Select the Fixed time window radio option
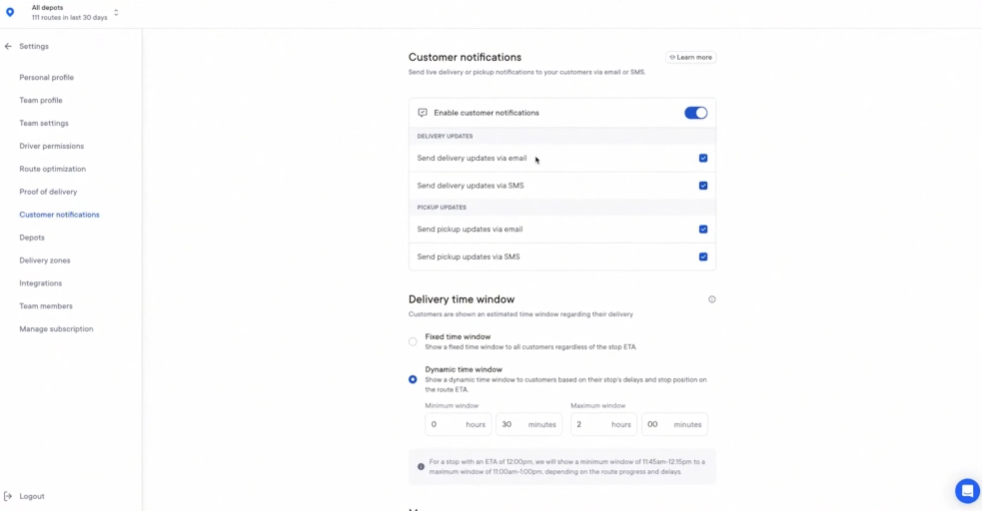 [x=413, y=341]
